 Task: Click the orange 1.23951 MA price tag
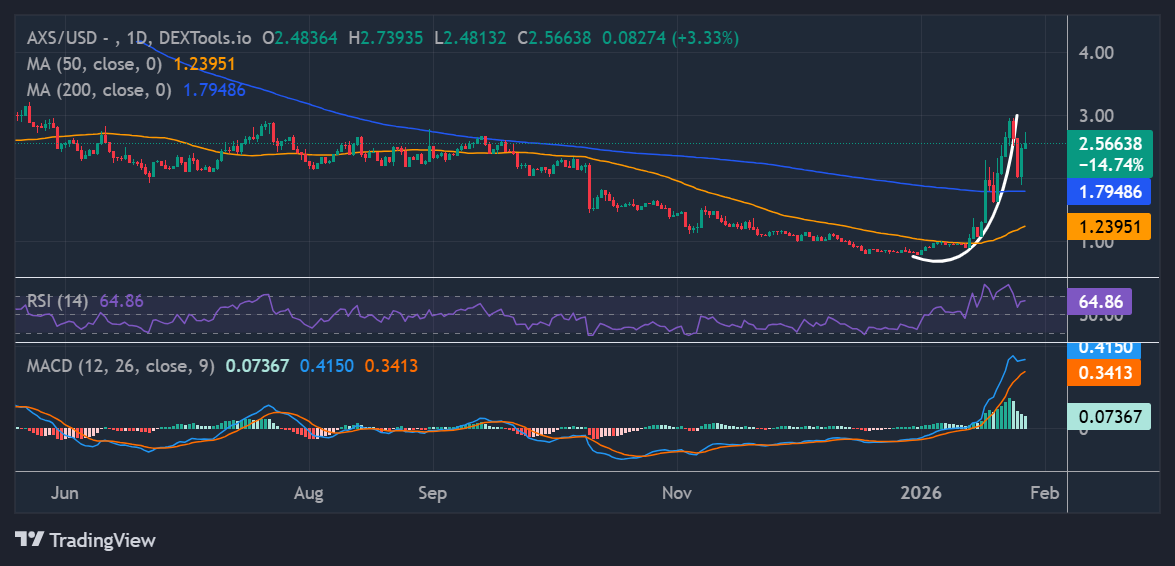1107,227
